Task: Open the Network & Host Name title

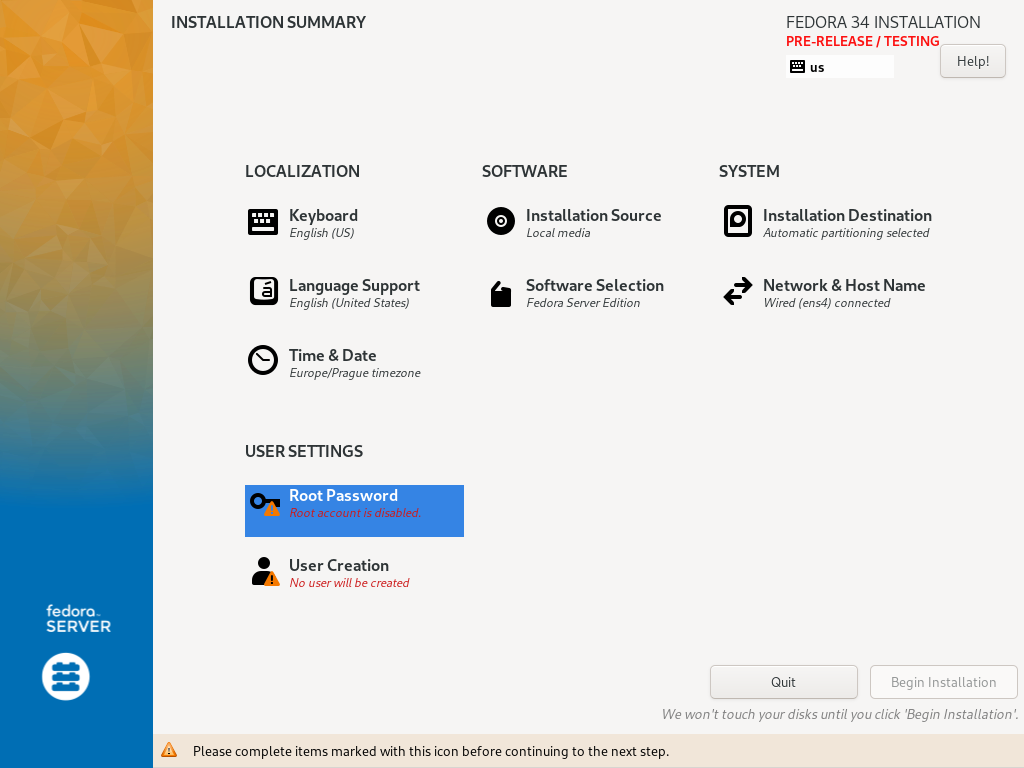Action: [844, 285]
